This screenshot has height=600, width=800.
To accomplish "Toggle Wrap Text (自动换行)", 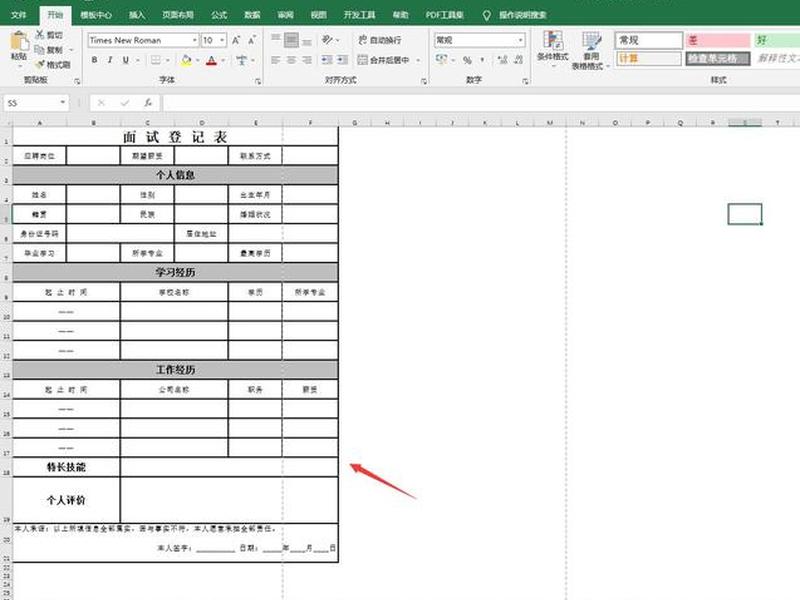I will 379,40.
